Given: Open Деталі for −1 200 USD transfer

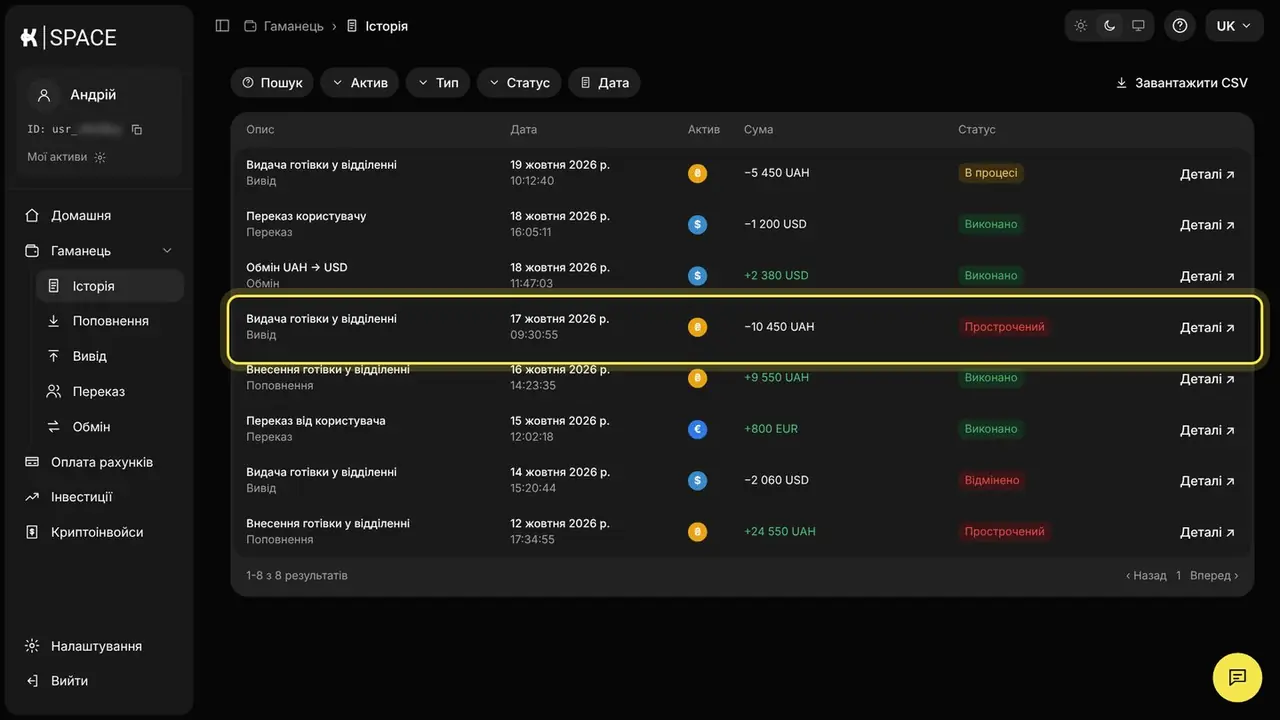Looking at the screenshot, I should 1207,225.
